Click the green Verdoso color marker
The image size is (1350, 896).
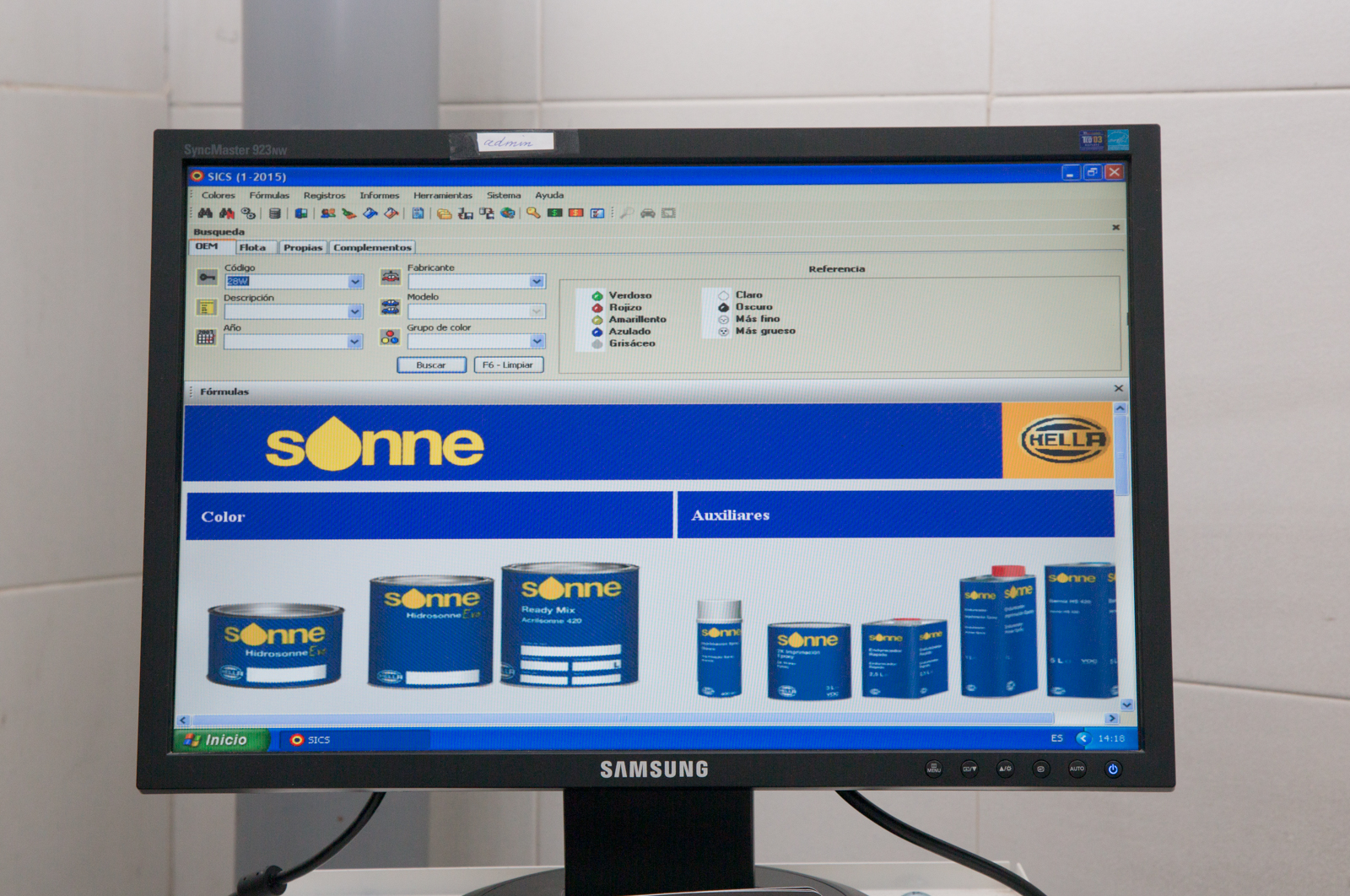coord(597,295)
